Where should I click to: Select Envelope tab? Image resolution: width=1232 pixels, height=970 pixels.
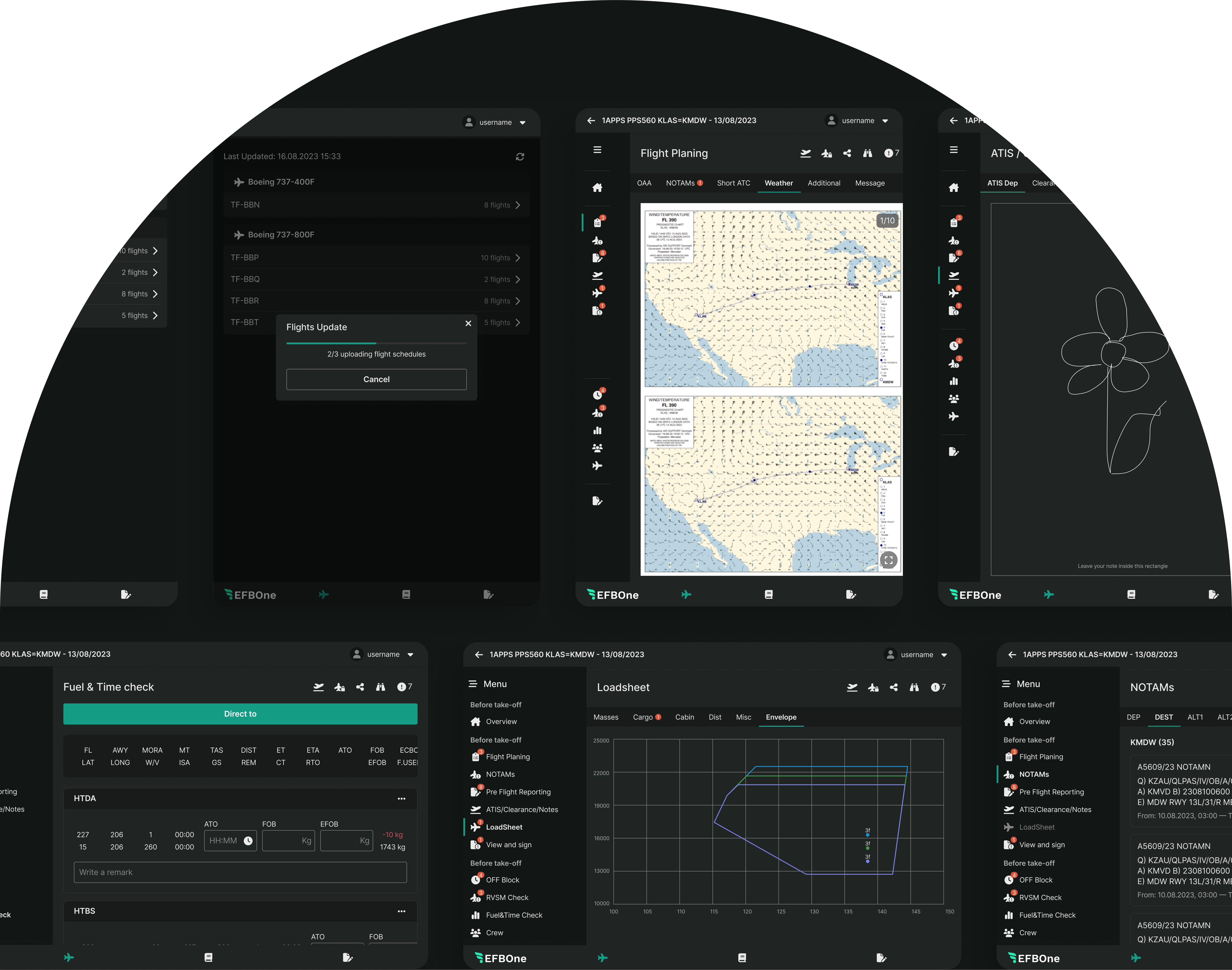(x=781, y=717)
